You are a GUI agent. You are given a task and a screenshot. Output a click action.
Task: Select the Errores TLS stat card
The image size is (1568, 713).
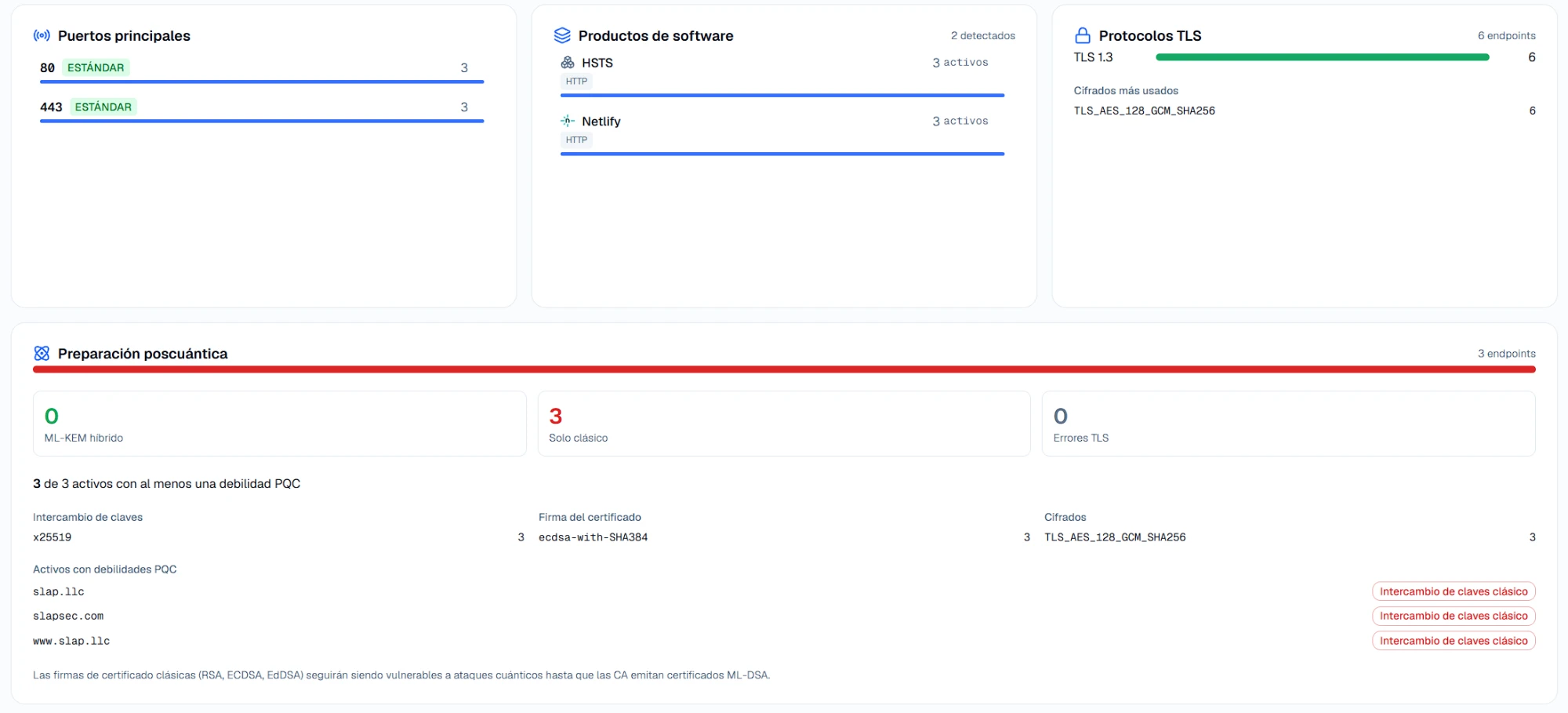tap(1288, 424)
